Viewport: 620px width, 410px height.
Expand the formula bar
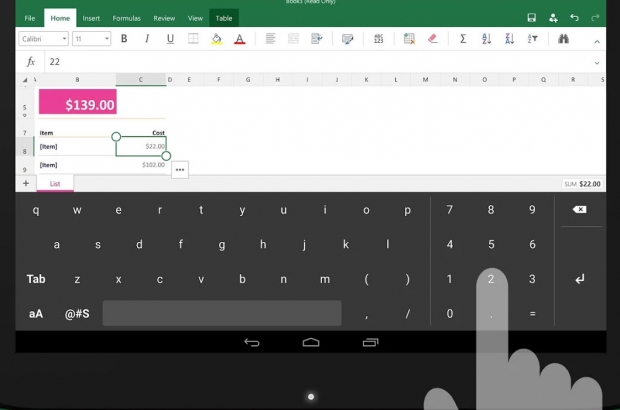coord(597,62)
